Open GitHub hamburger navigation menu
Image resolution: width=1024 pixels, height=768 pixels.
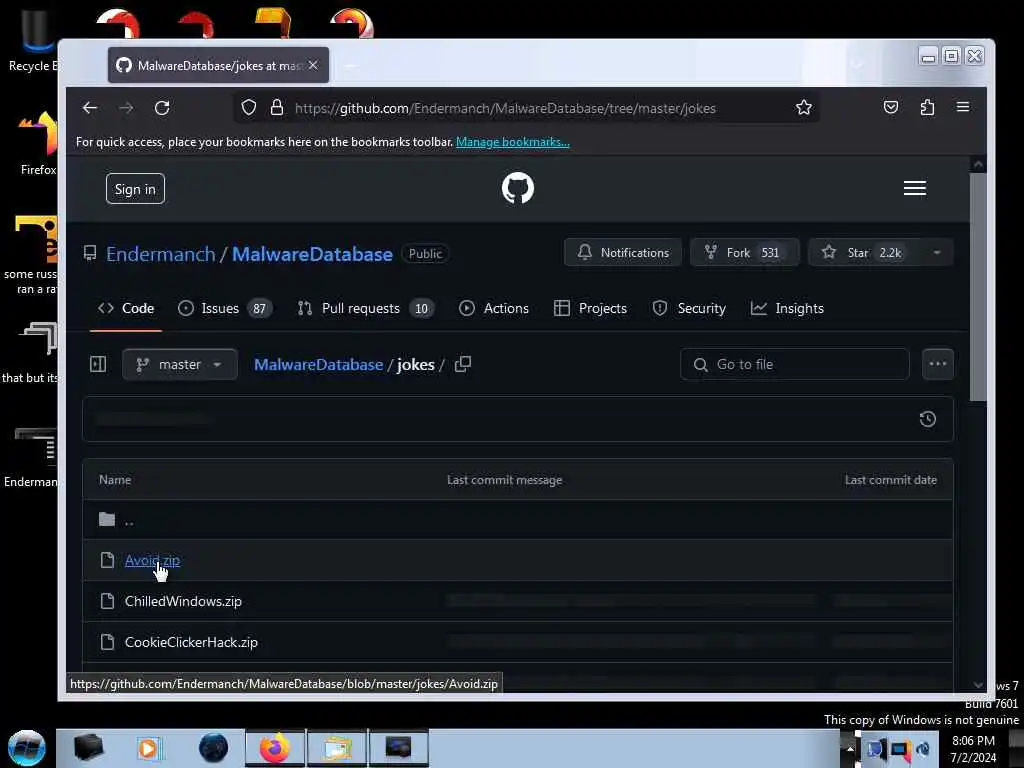pos(914,188)
